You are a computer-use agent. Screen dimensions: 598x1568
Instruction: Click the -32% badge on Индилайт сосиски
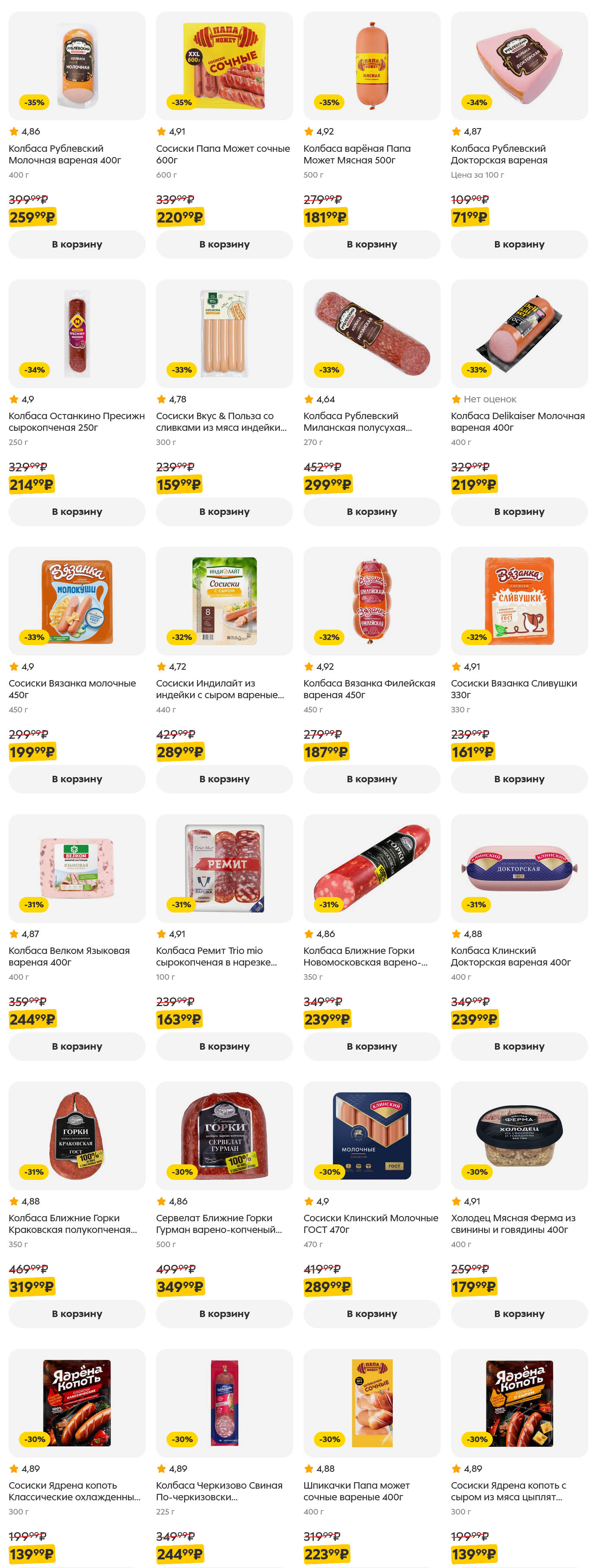point(182,637)
